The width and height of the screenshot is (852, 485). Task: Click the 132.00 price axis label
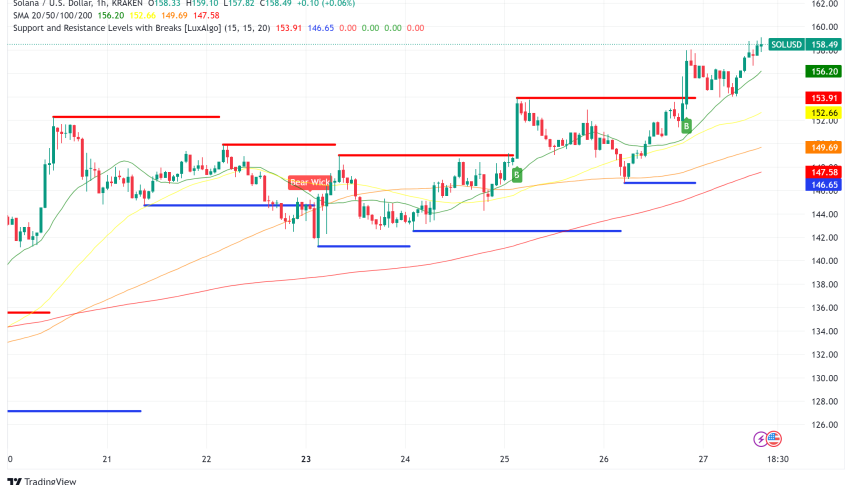pyautogui.click(x=825, y=355)
